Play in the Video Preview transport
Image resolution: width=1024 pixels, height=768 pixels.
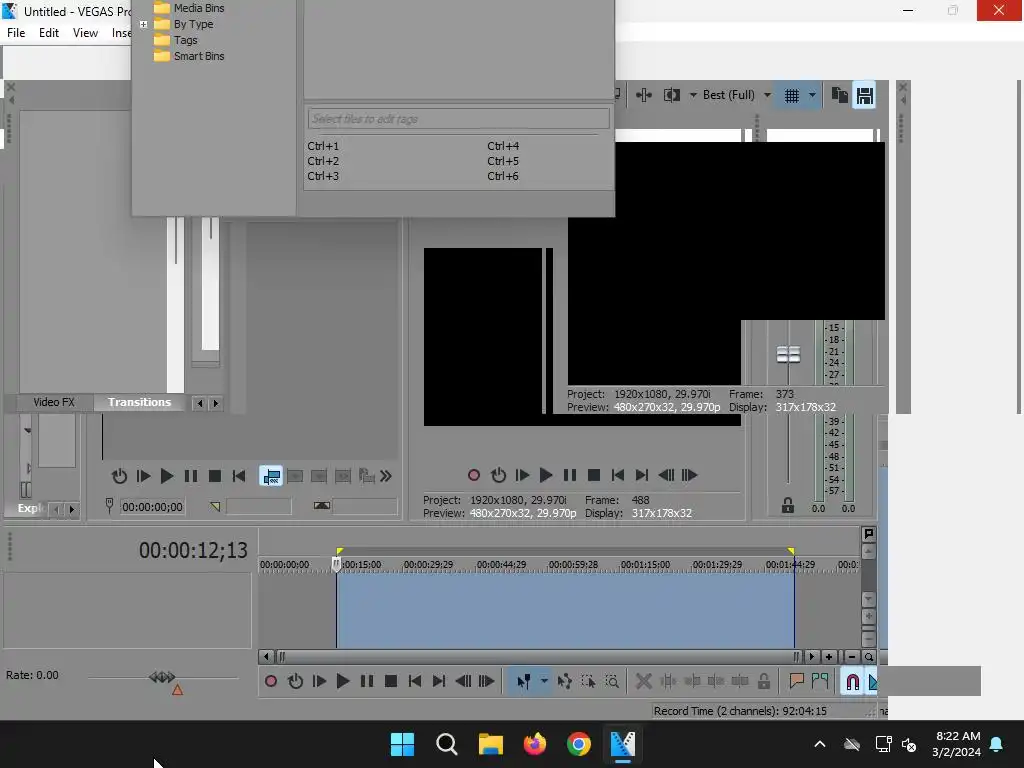[546, 475]
